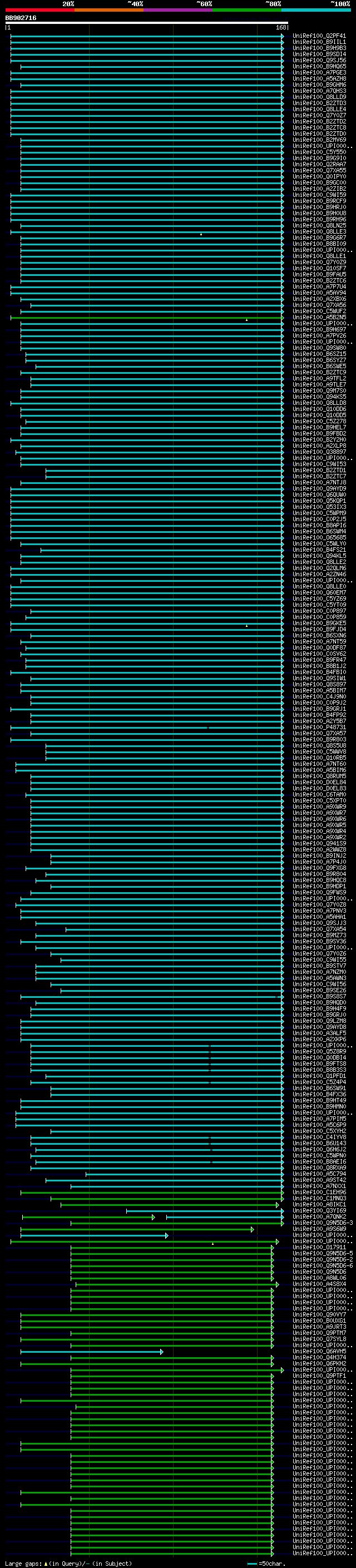Click the cyan ~100% identity legend segment
Viewport: 356px width, 1568px height.
click(x=316, y=10)
